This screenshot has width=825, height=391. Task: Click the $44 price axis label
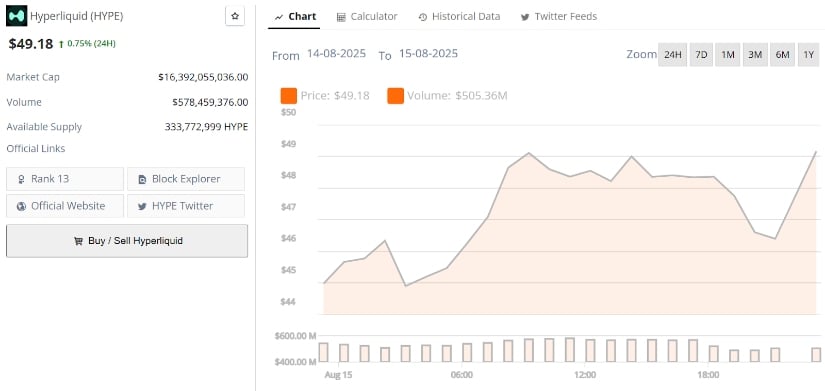(289, 302)
